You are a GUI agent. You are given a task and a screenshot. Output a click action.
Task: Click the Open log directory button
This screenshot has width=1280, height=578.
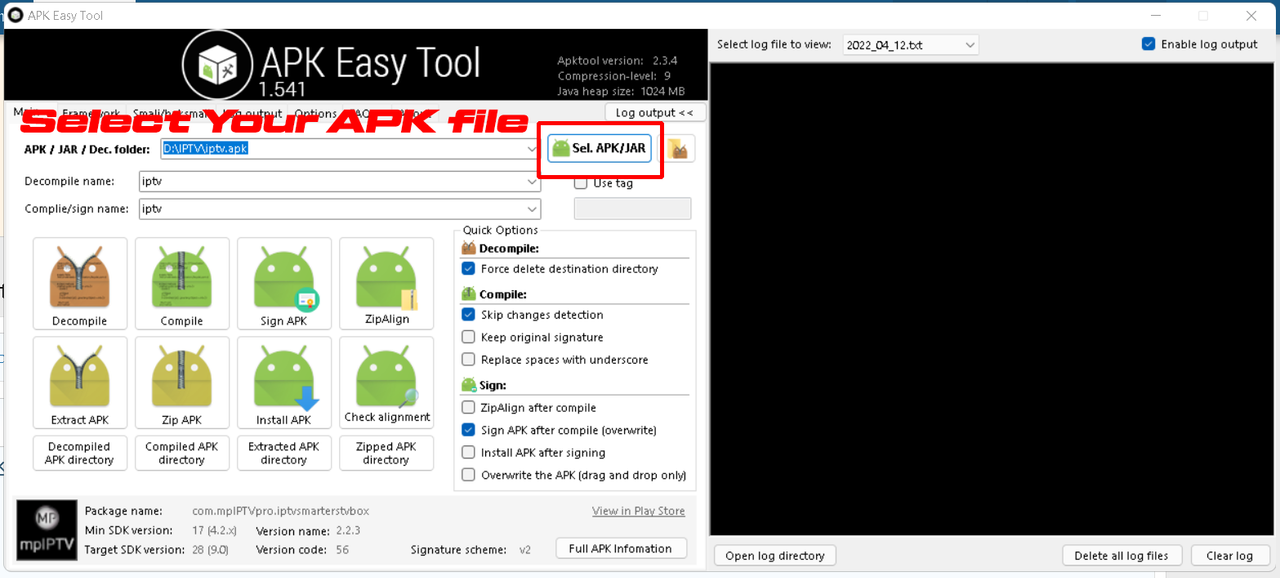[x=775, y=556]
